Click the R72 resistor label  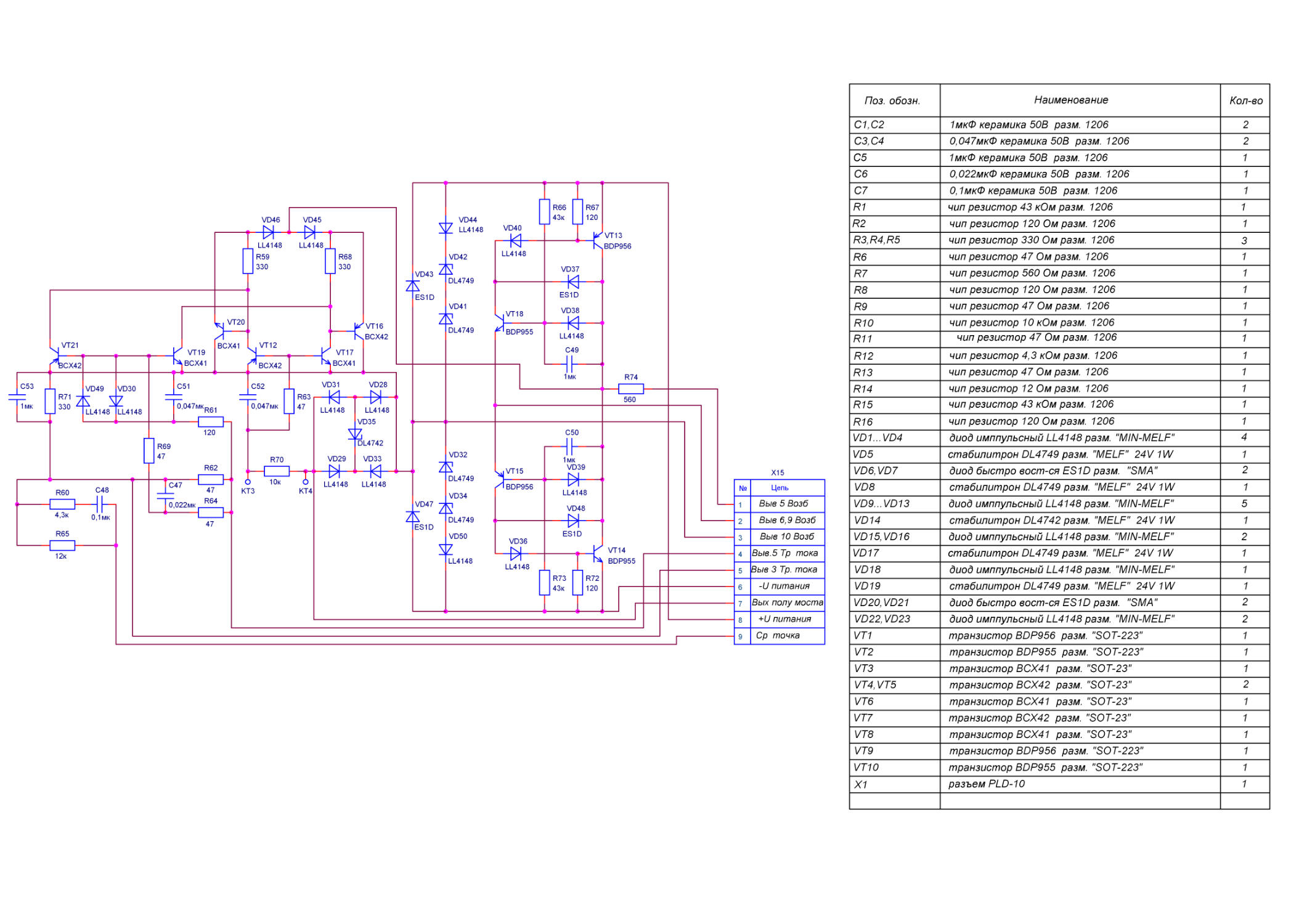pyautogui.click(x=592, y=578)
